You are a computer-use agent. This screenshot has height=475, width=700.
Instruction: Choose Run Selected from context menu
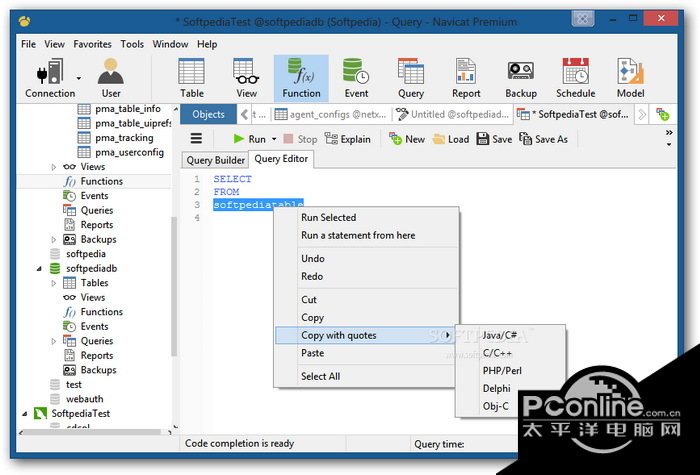tap(329, 217)
